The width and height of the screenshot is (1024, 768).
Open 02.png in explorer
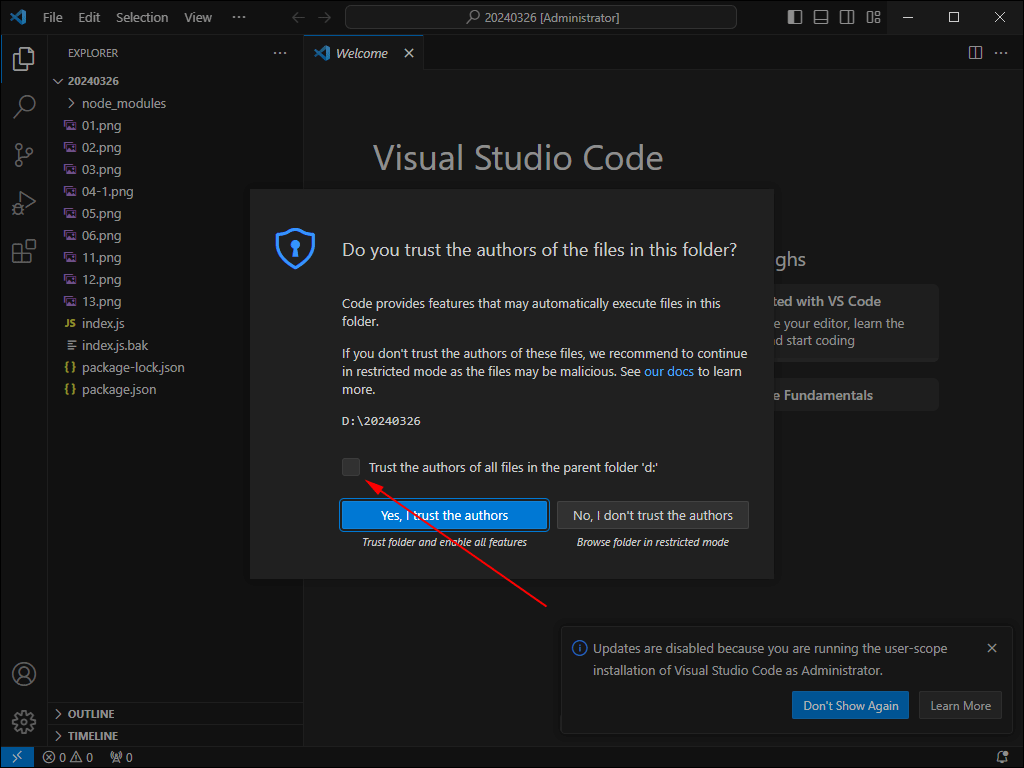[175, 148]
